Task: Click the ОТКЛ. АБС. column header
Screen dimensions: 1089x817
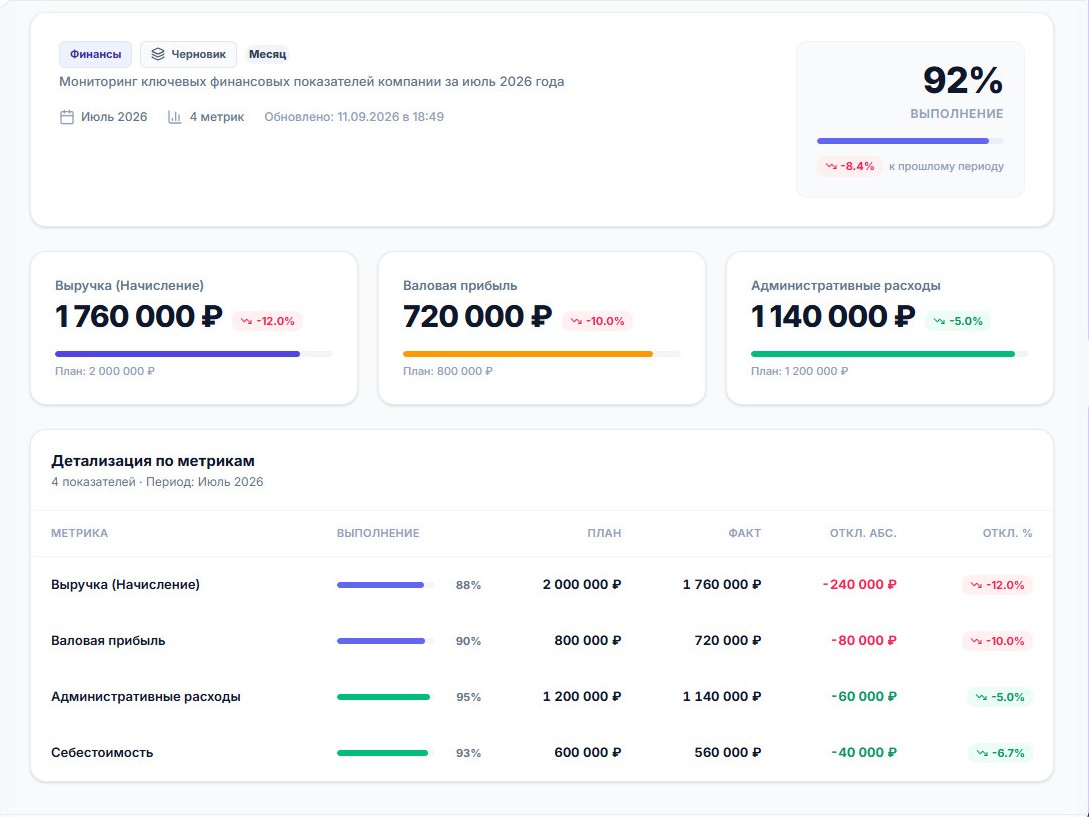Action: 863,534
